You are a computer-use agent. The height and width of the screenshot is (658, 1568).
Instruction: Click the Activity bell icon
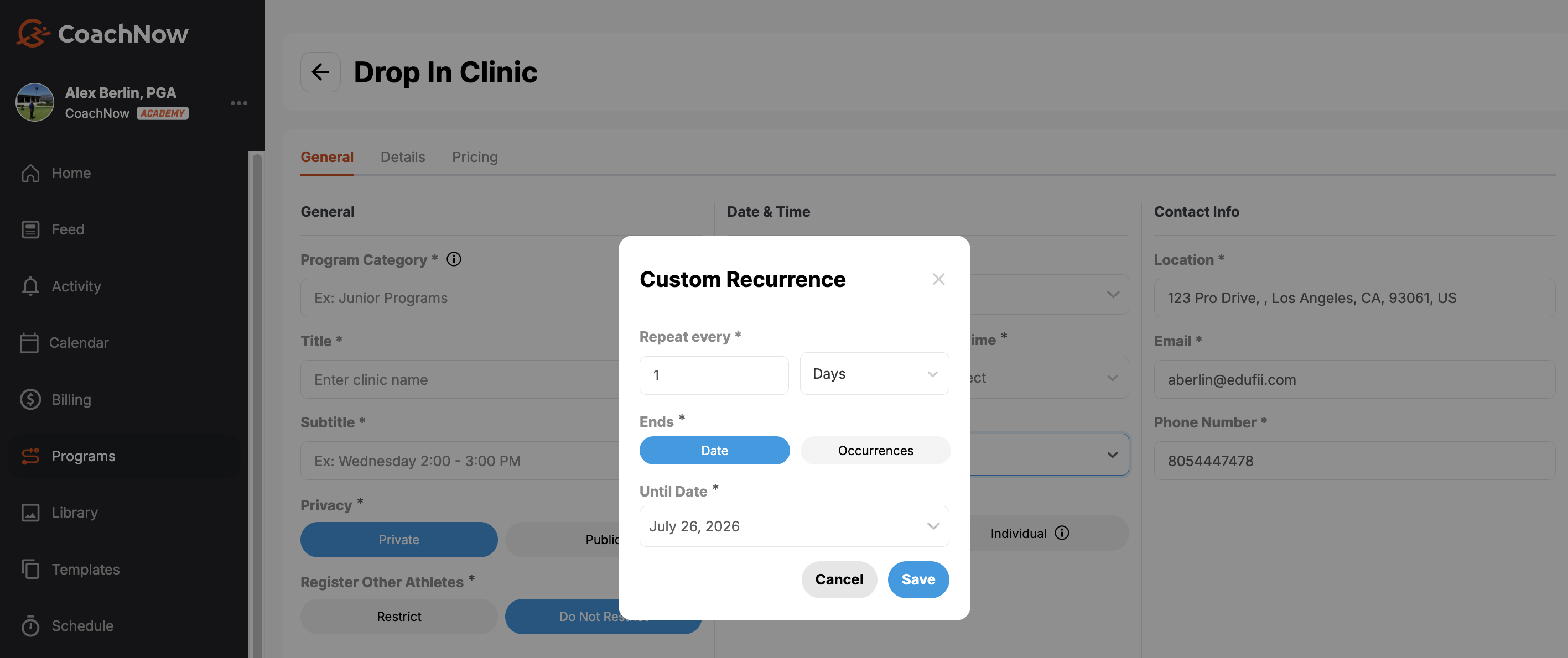(x=30, y=286)
